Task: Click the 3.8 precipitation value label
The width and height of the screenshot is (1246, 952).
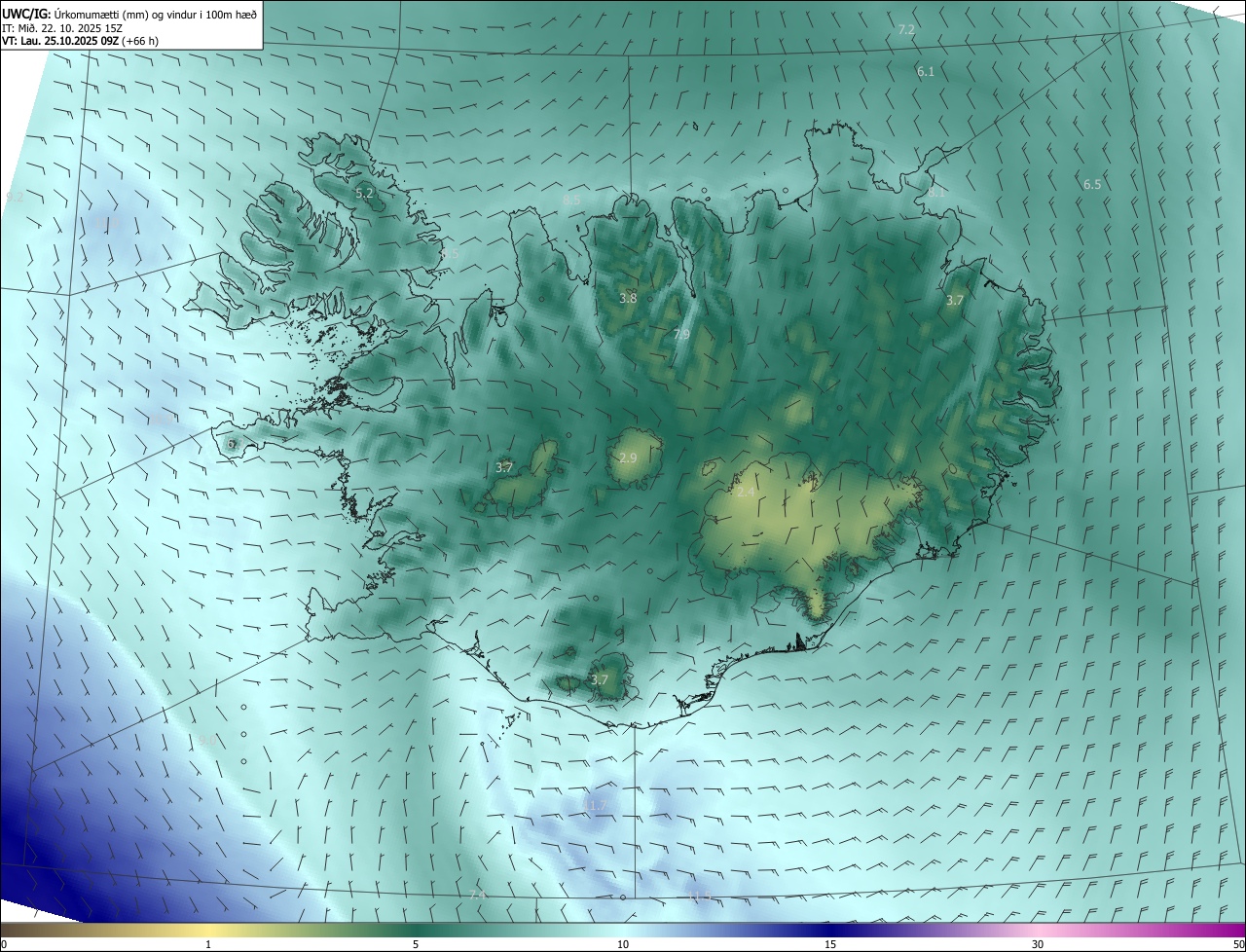Action: 628,298
